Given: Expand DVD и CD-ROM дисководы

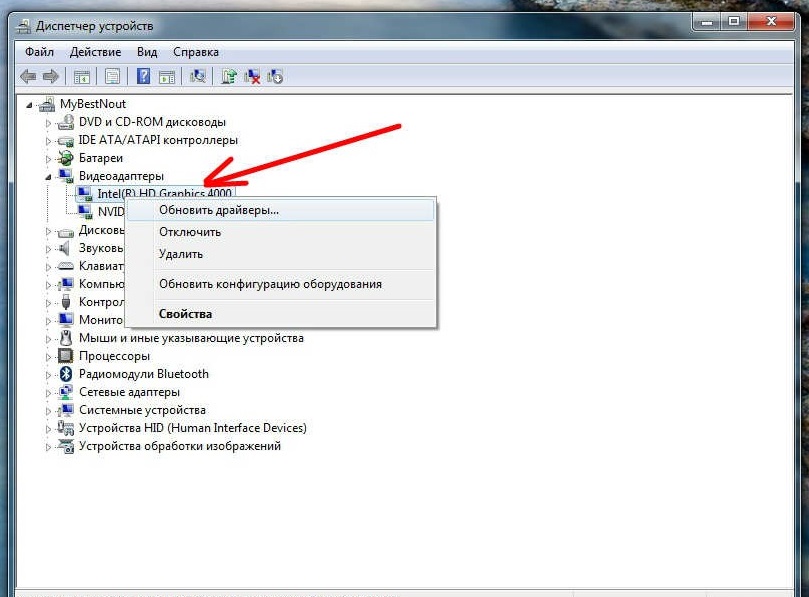Looking at the screenshot, I should (x=48, y=123).
